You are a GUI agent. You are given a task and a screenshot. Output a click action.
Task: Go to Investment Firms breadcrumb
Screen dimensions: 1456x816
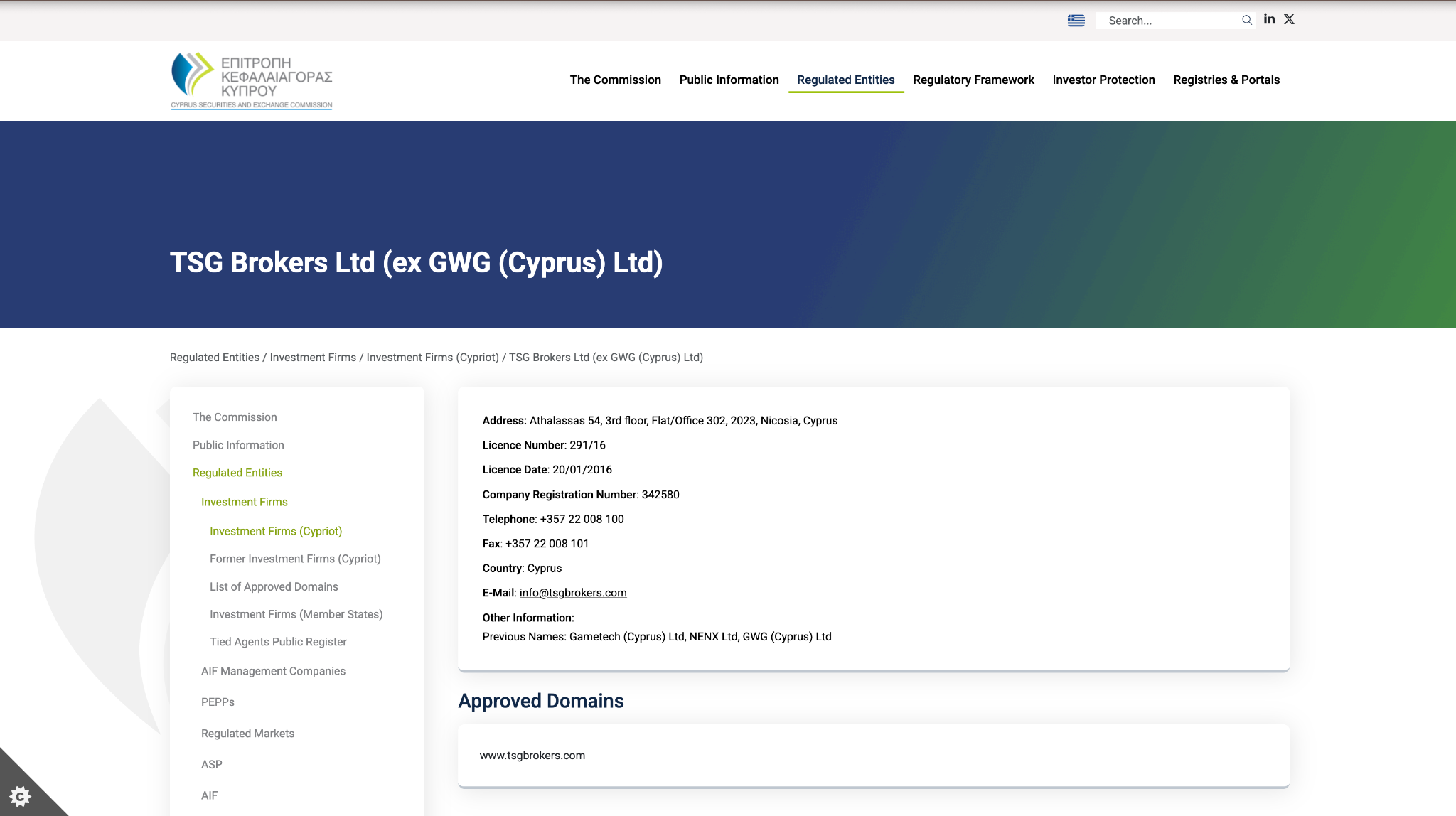(x=313, y=358)
